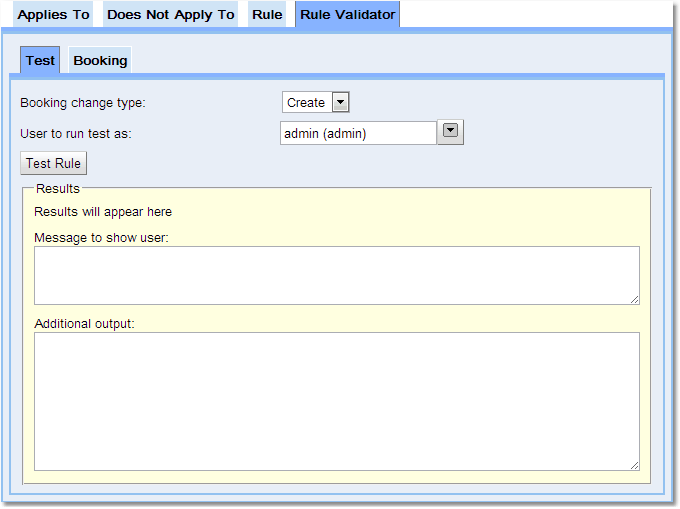Expand the user list arrow button beside admin
The height and width of the screenshot is (509, 680).
coord(450,132)
